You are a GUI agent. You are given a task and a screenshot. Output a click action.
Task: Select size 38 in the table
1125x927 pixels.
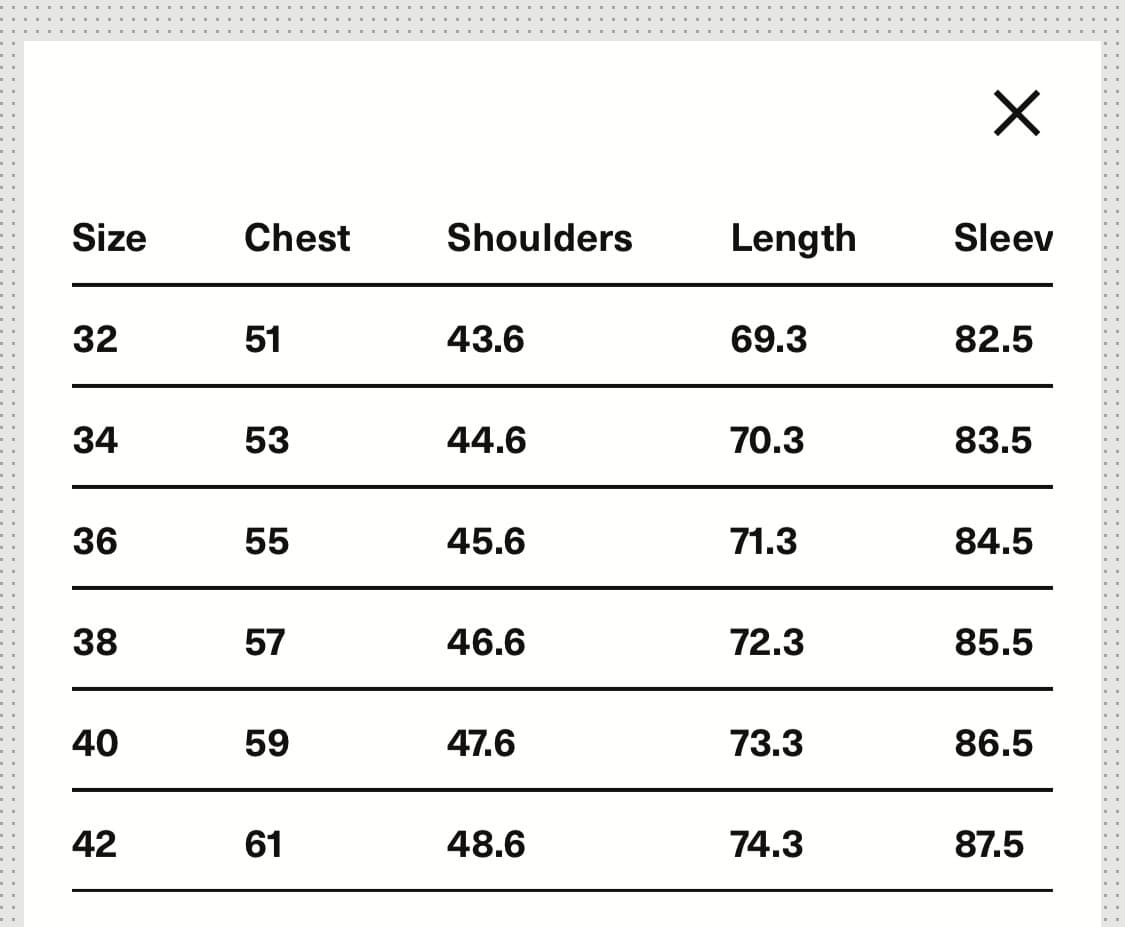[95, 642]
